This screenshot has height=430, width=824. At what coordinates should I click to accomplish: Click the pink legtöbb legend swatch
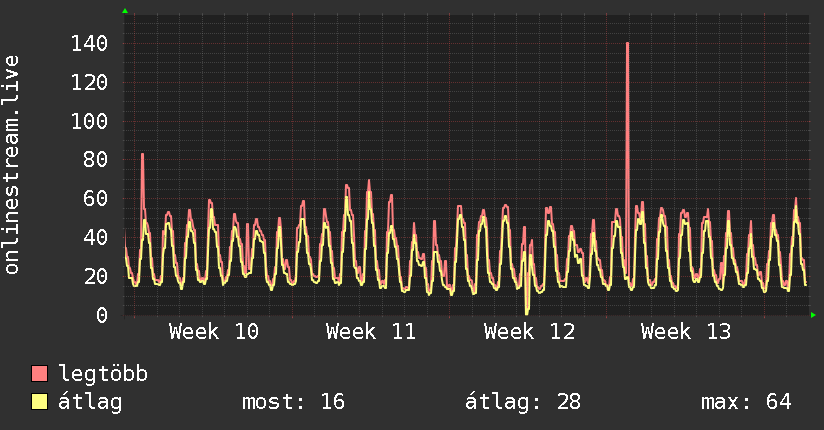click(39, 373)
